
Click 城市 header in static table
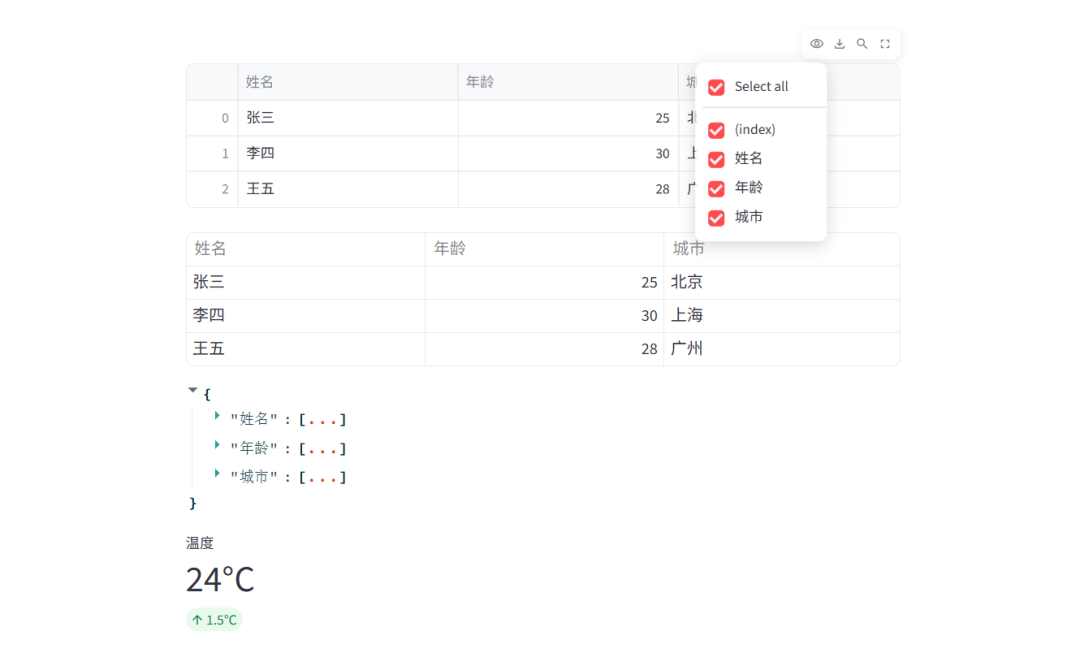[x=782, y=249]
